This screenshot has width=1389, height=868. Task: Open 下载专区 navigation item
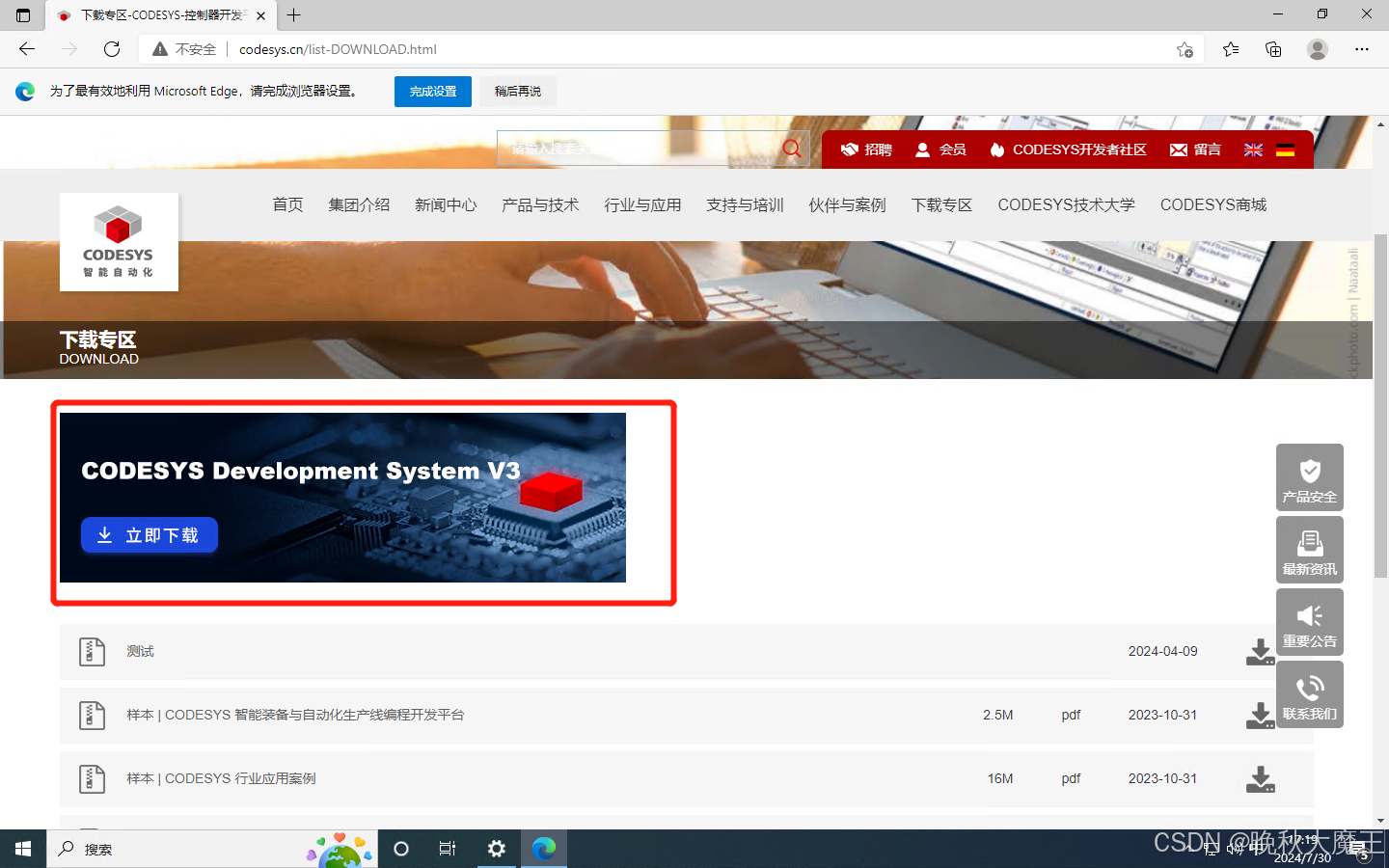[941, 204]
